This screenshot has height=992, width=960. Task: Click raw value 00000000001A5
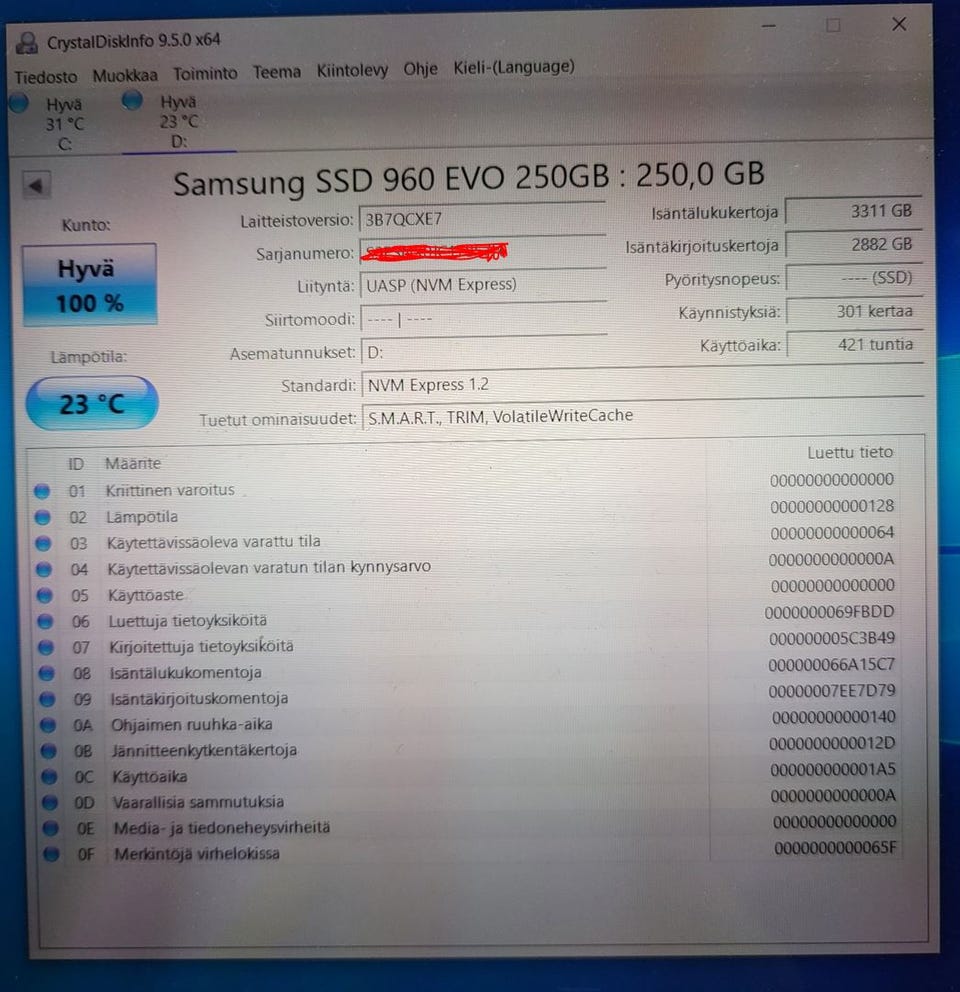tap(833, 769)
